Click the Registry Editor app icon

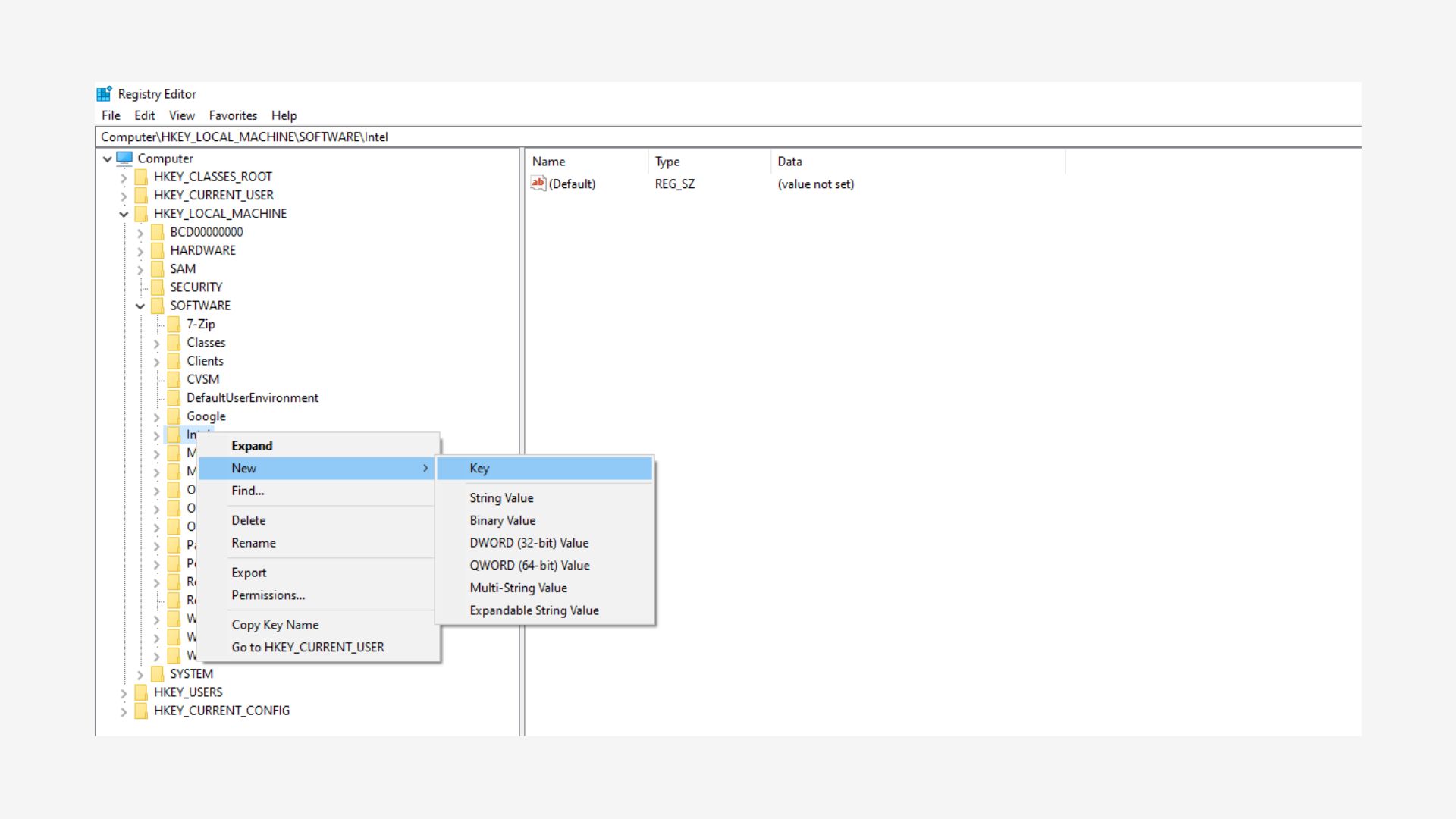(x=104, y=94)
